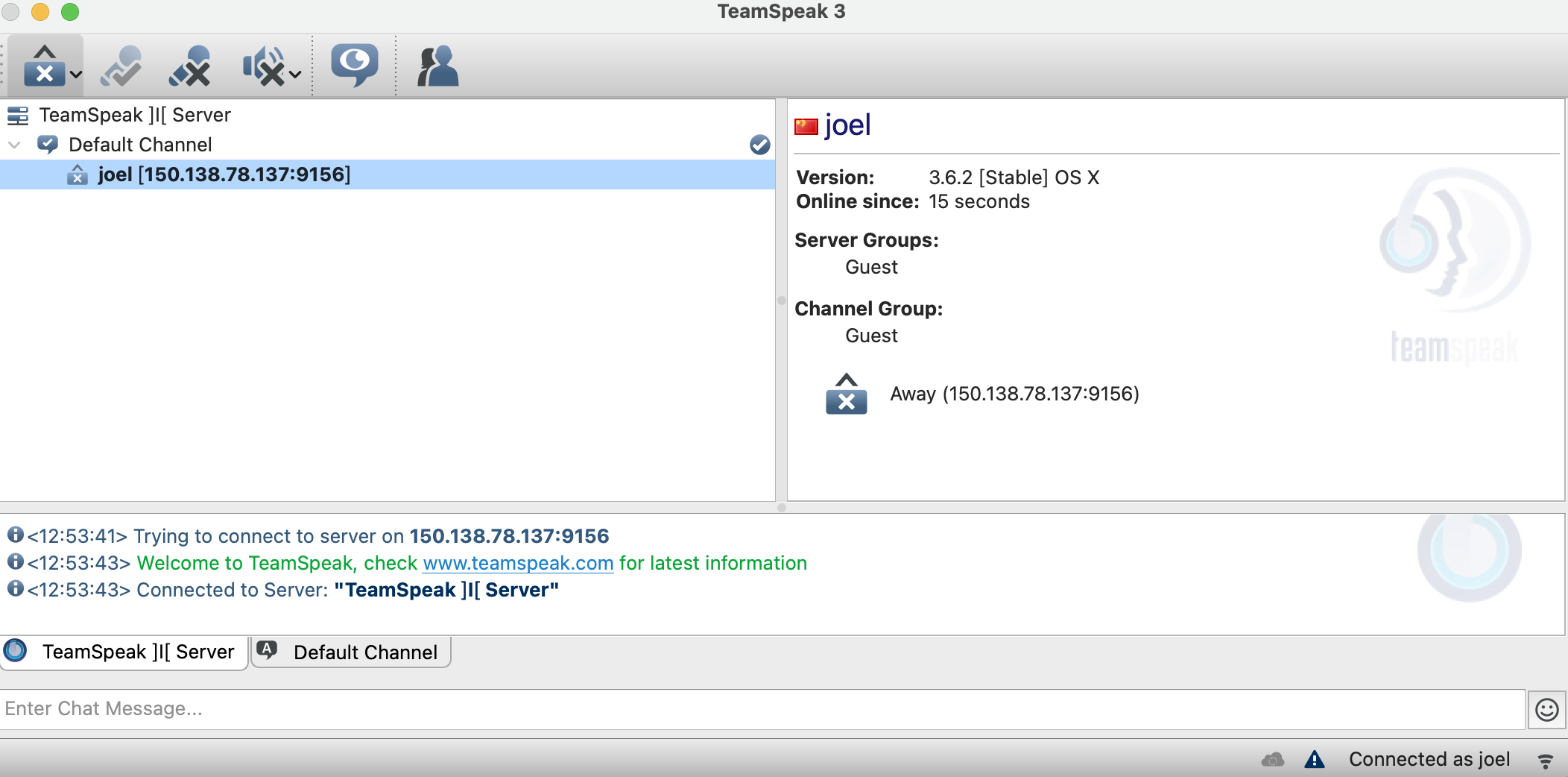Viewport: 1568px width, 777px height.
Task: Click the Online since 15 seconds value
Action: (979, 201)
